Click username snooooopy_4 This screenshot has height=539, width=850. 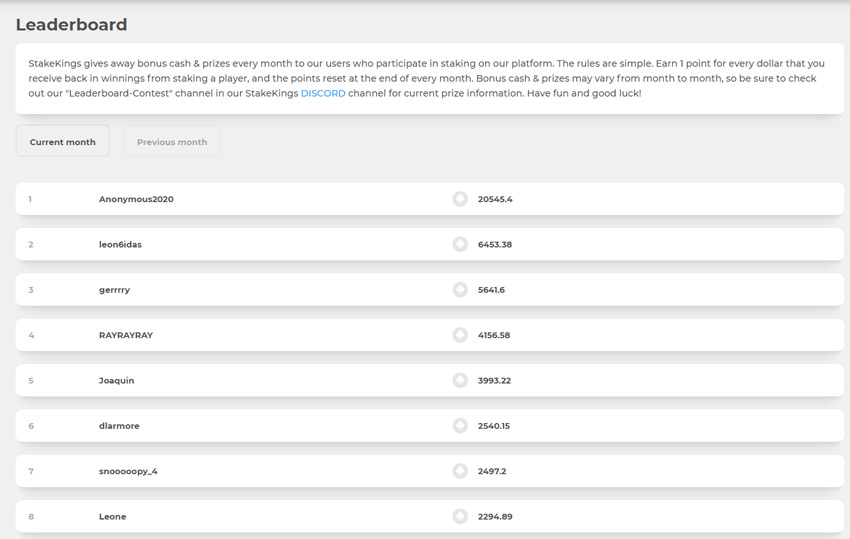point(128,471)
